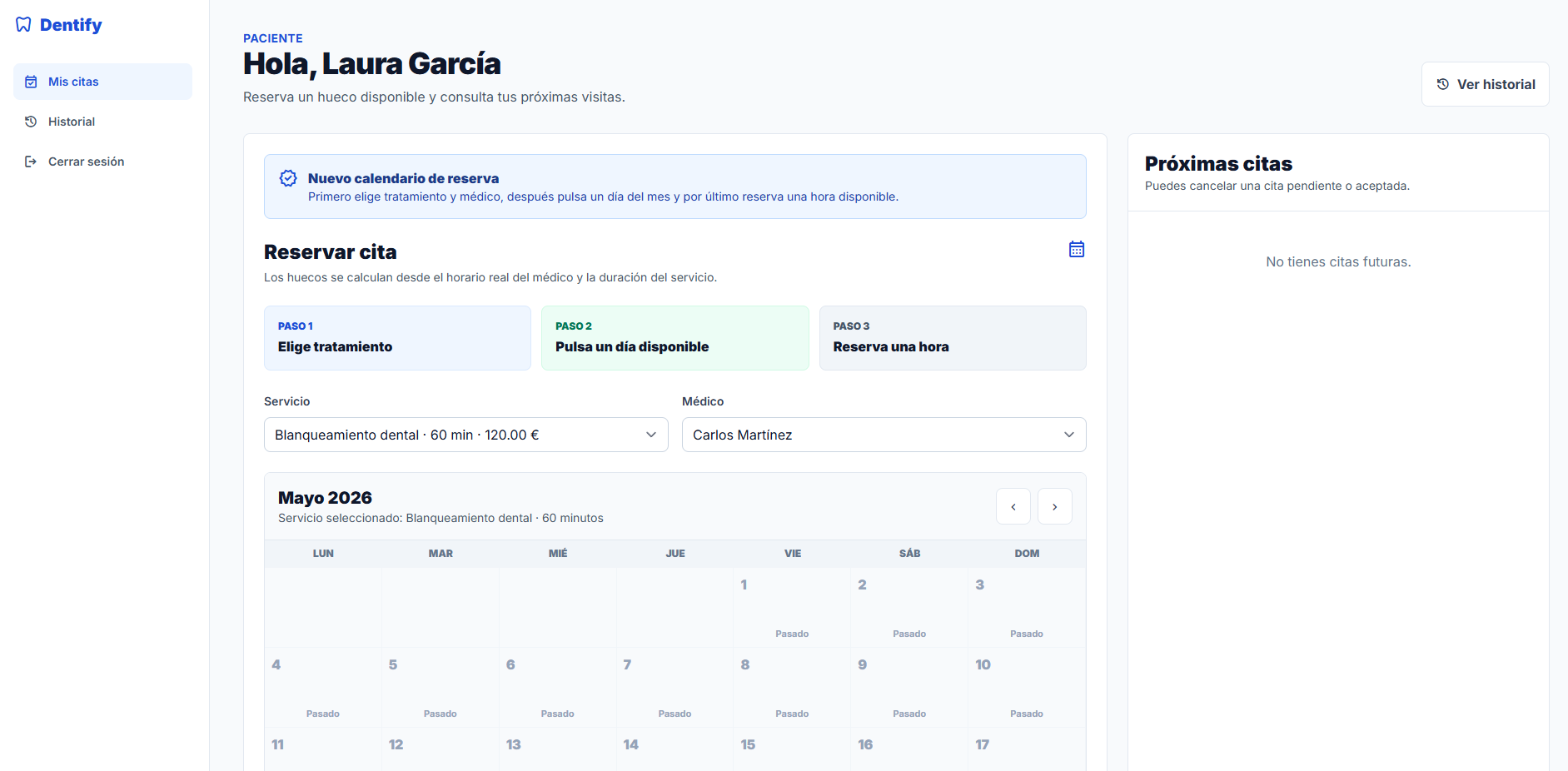Open the Servicio dropdown
1568x771 pixels.
pos(466,435)
